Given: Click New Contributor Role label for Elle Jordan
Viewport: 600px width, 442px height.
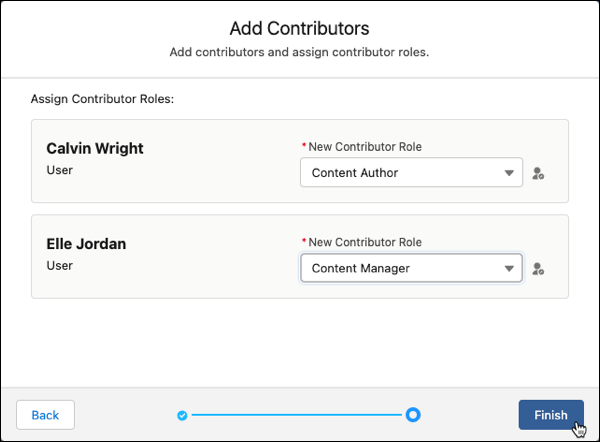Looking at the screenshot, I should tap(365, 242).
